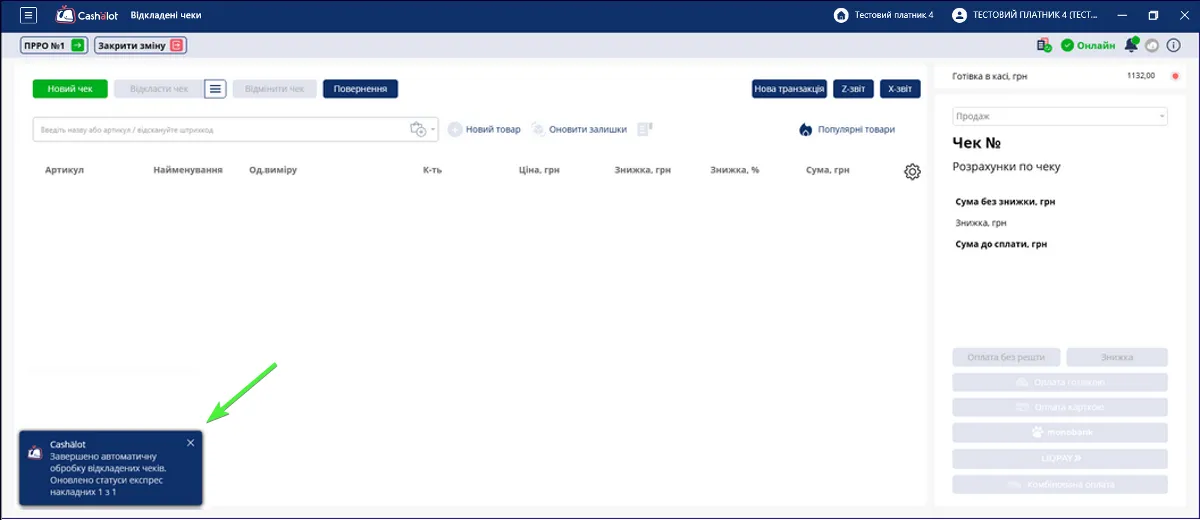Pay by card via Оплата карткою

pyautogui.click(x=1060, y=408)
